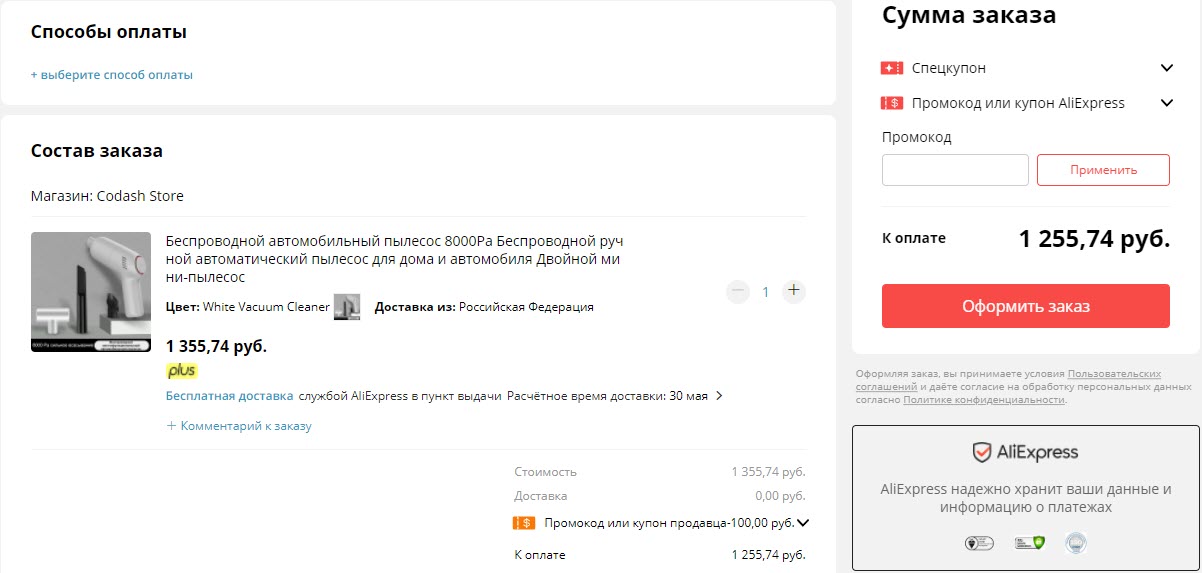Click the first security certificate badge

click(x=979, y=543)
